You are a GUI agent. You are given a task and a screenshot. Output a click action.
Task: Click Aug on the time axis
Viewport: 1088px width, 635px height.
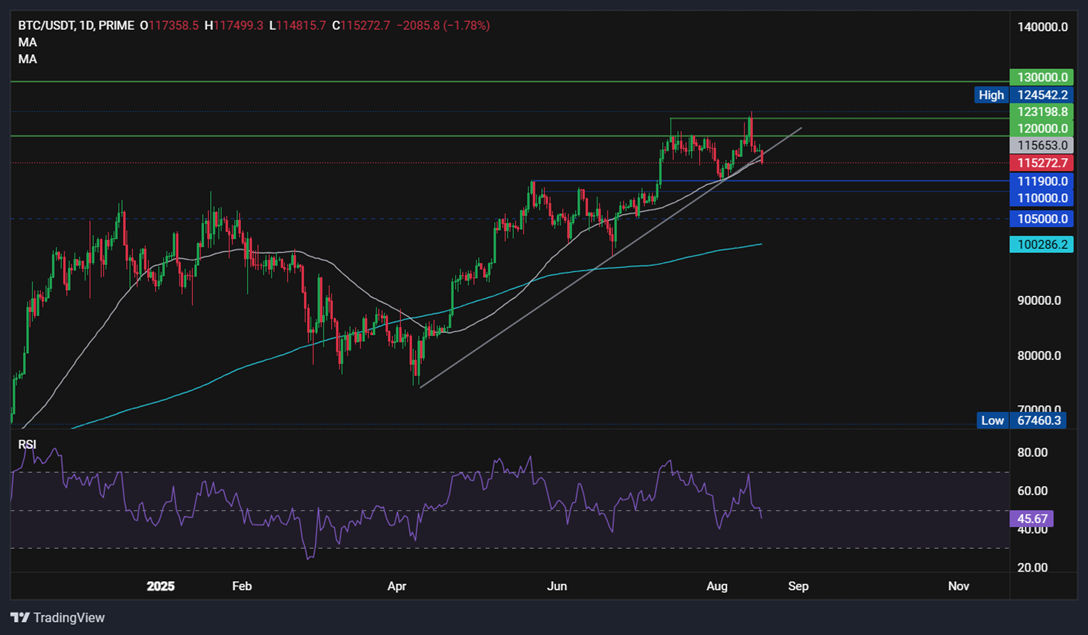pyautogui.click(x=717, y=587)
